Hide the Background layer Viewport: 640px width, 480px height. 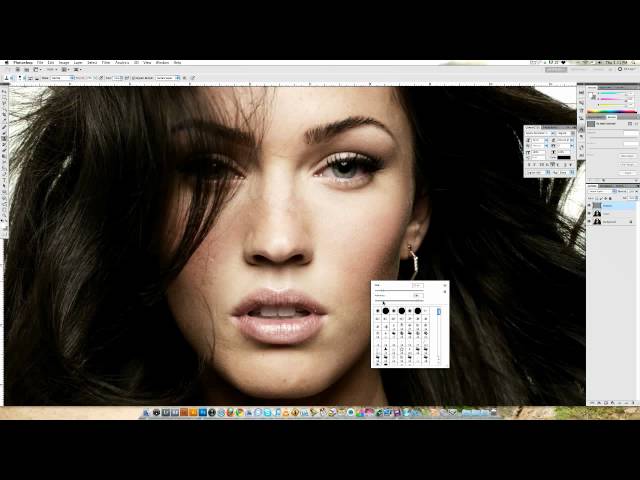pyautogui.click(x=589, y=221)
